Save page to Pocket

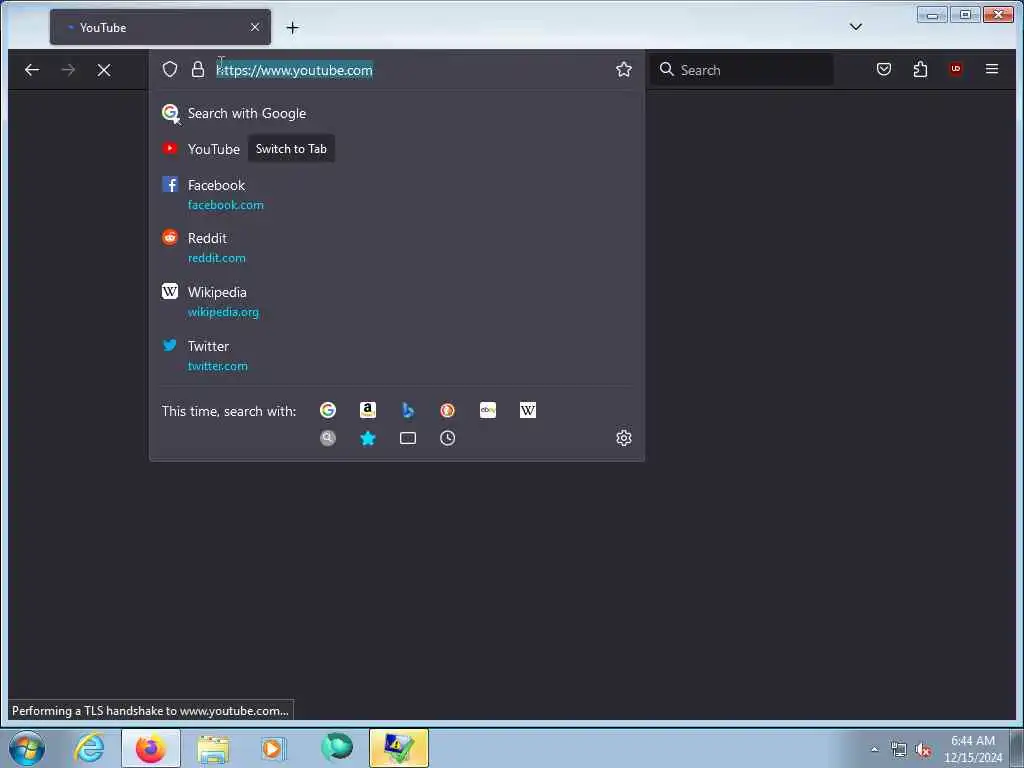click(x=884, y=69)
